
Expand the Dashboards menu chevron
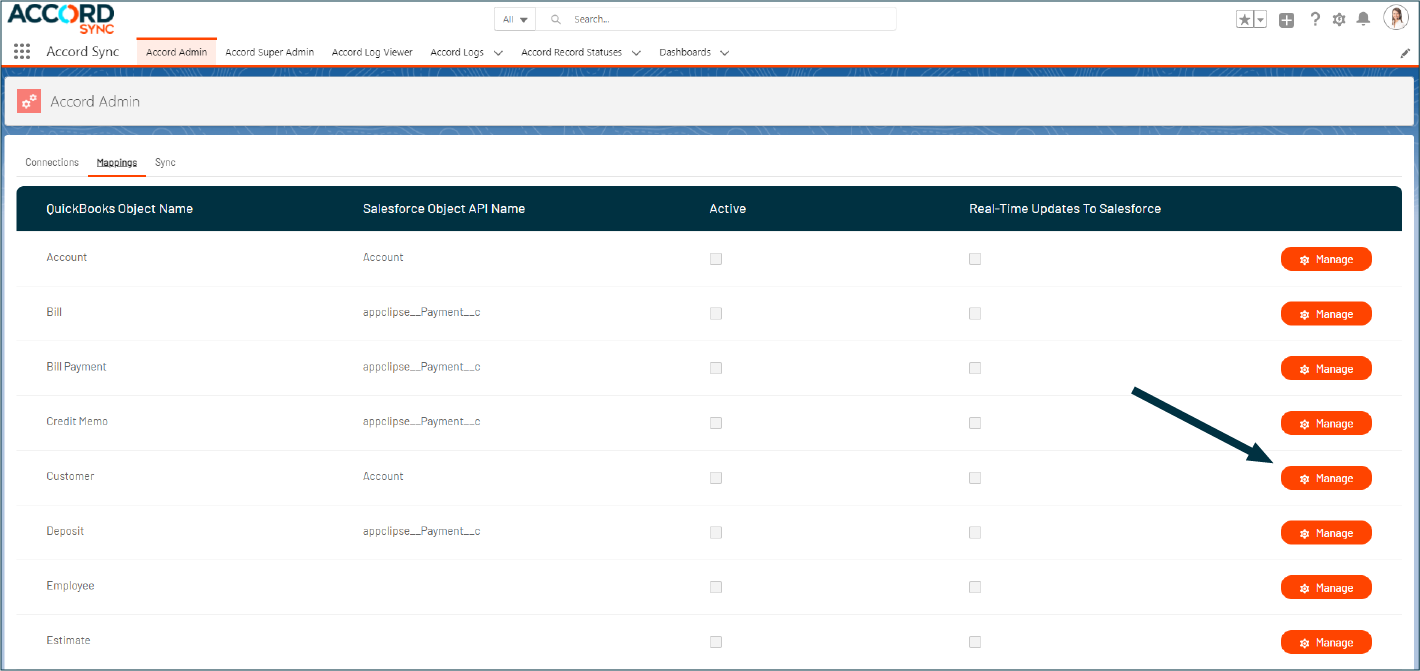click(725, 53)
